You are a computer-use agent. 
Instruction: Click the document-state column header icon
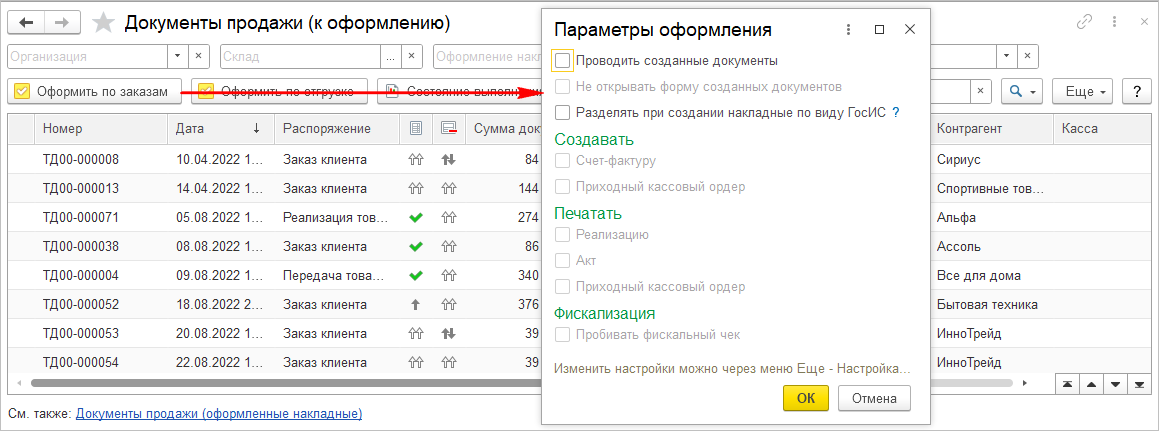pyautogui.click(x=415, y=129)
